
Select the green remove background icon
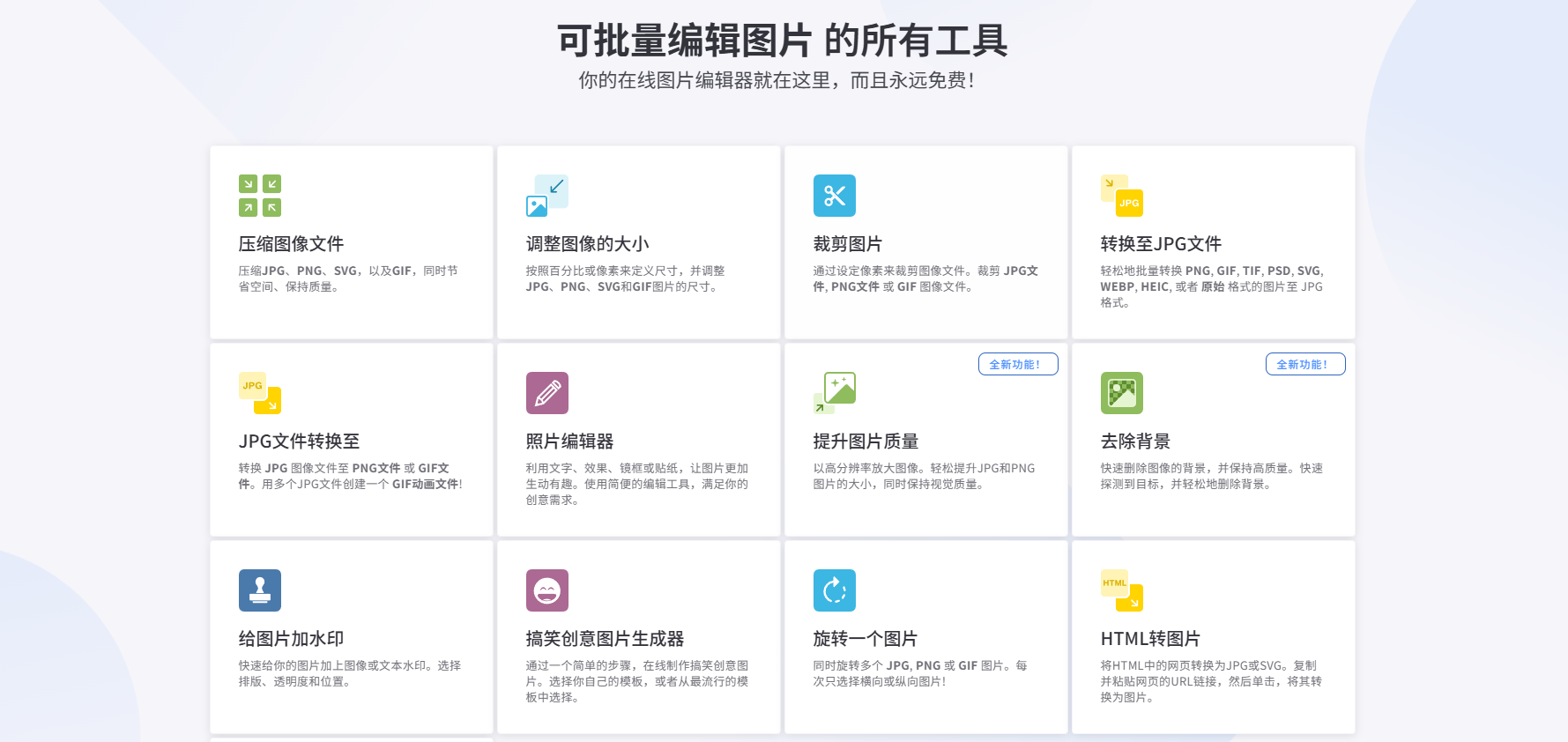click(x=1122, y=393)
